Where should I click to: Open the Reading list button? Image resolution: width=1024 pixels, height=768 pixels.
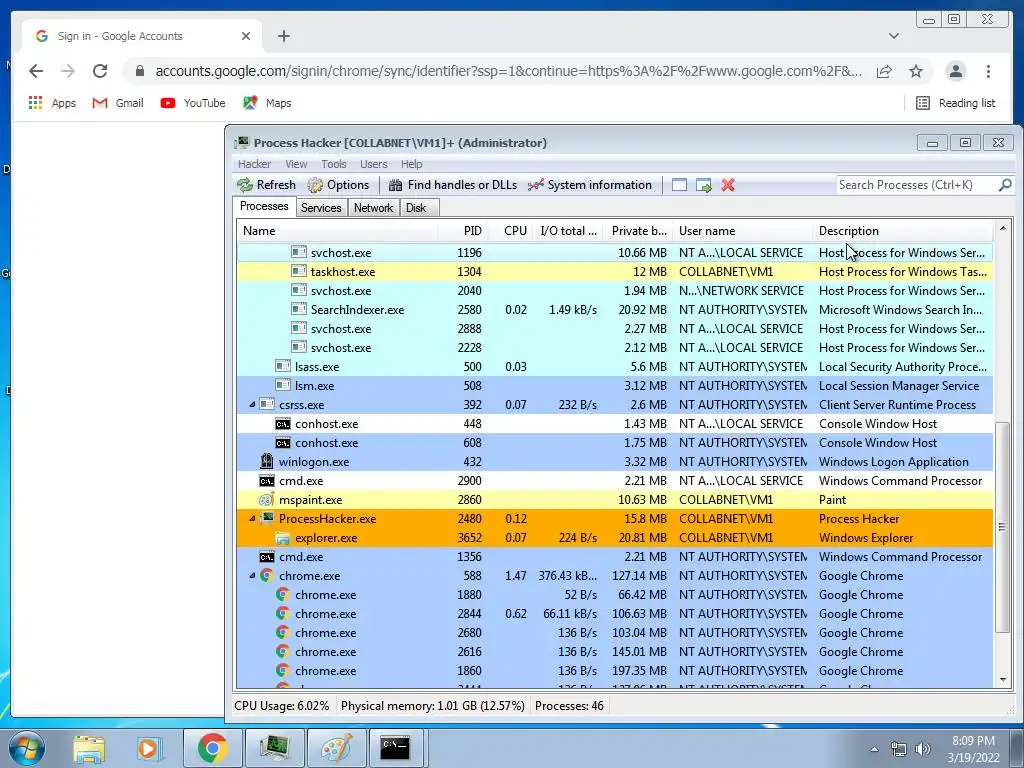955,103
